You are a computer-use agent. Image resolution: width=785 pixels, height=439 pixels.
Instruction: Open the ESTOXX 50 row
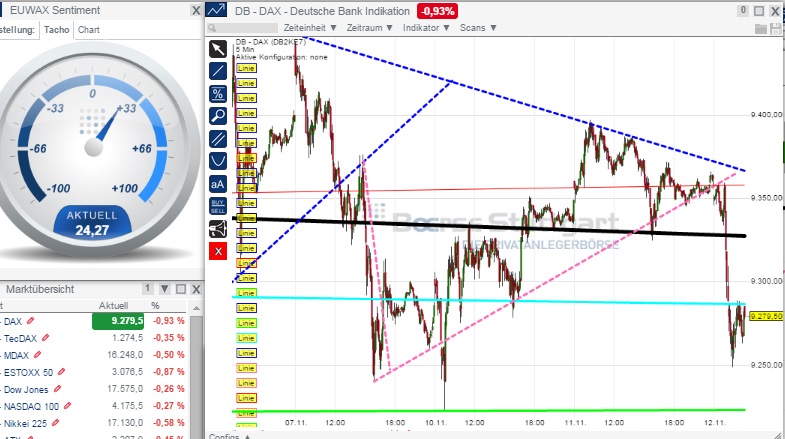click(x=94, y=372)
